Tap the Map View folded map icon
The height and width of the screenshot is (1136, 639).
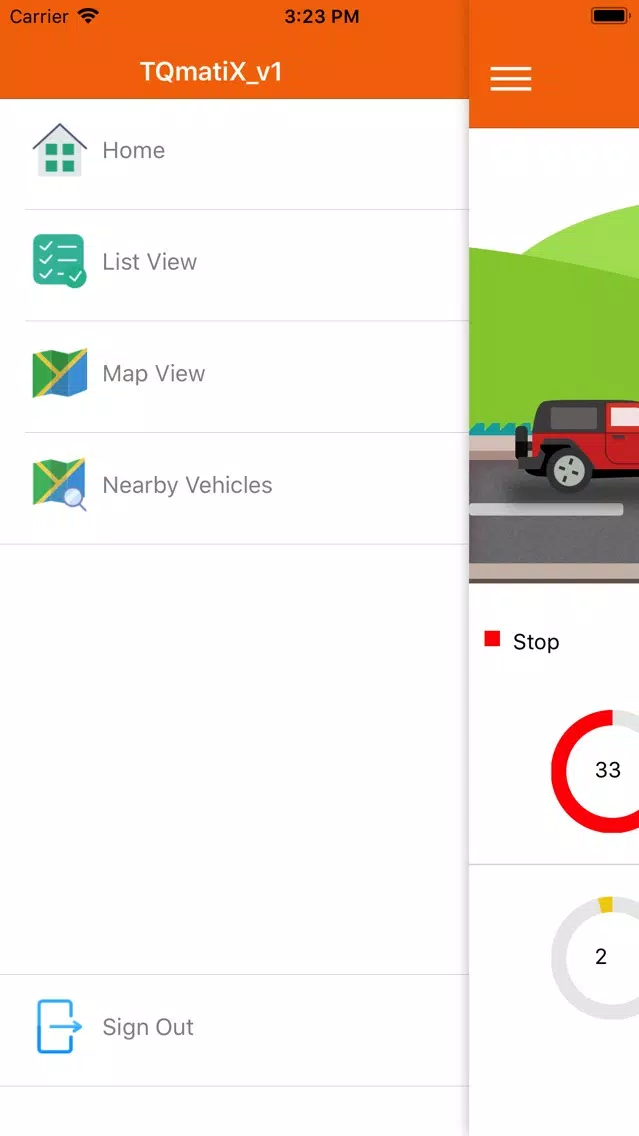(59, 373)
